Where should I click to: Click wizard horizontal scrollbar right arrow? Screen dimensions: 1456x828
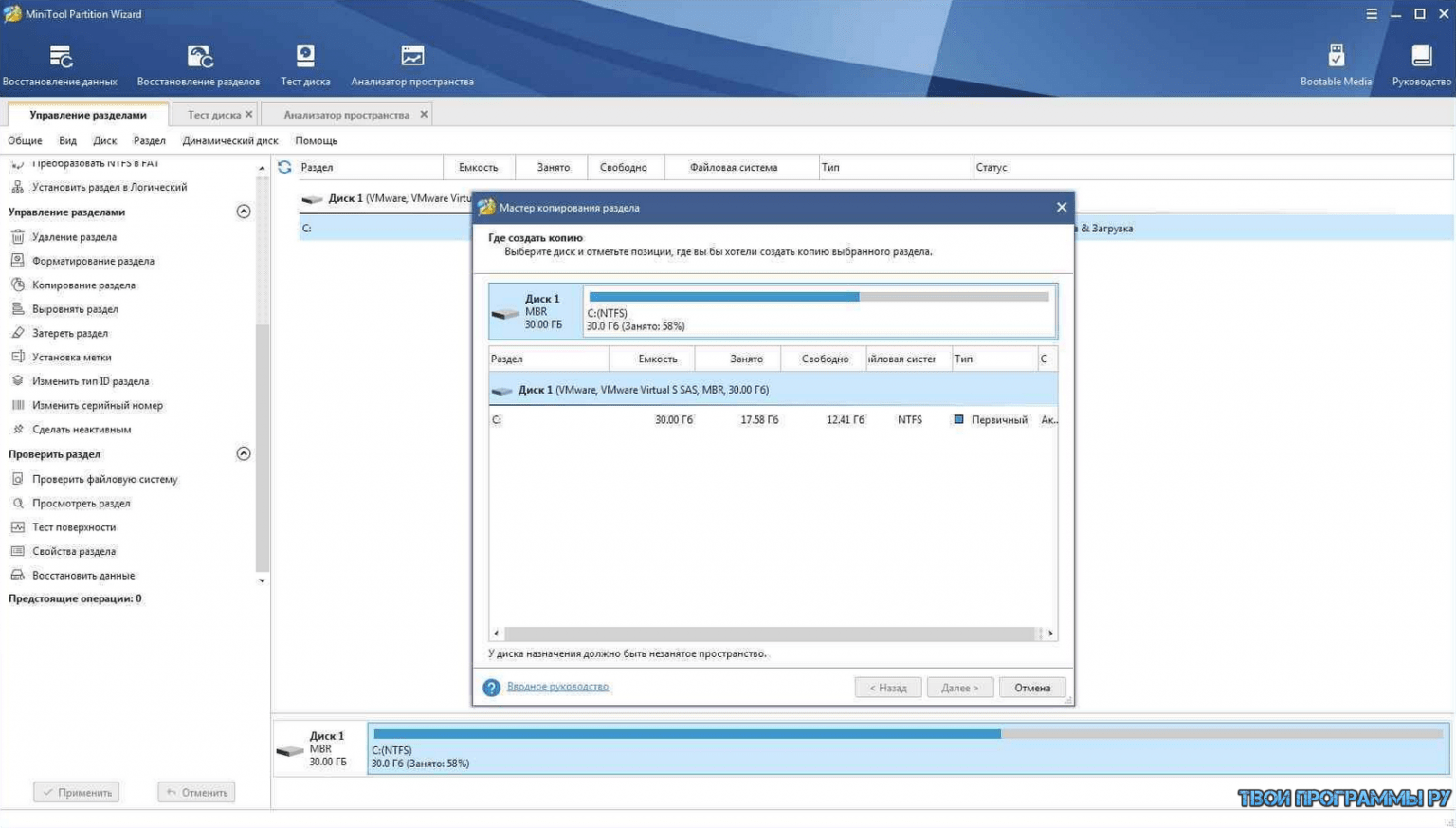(x=1050, y=633)
